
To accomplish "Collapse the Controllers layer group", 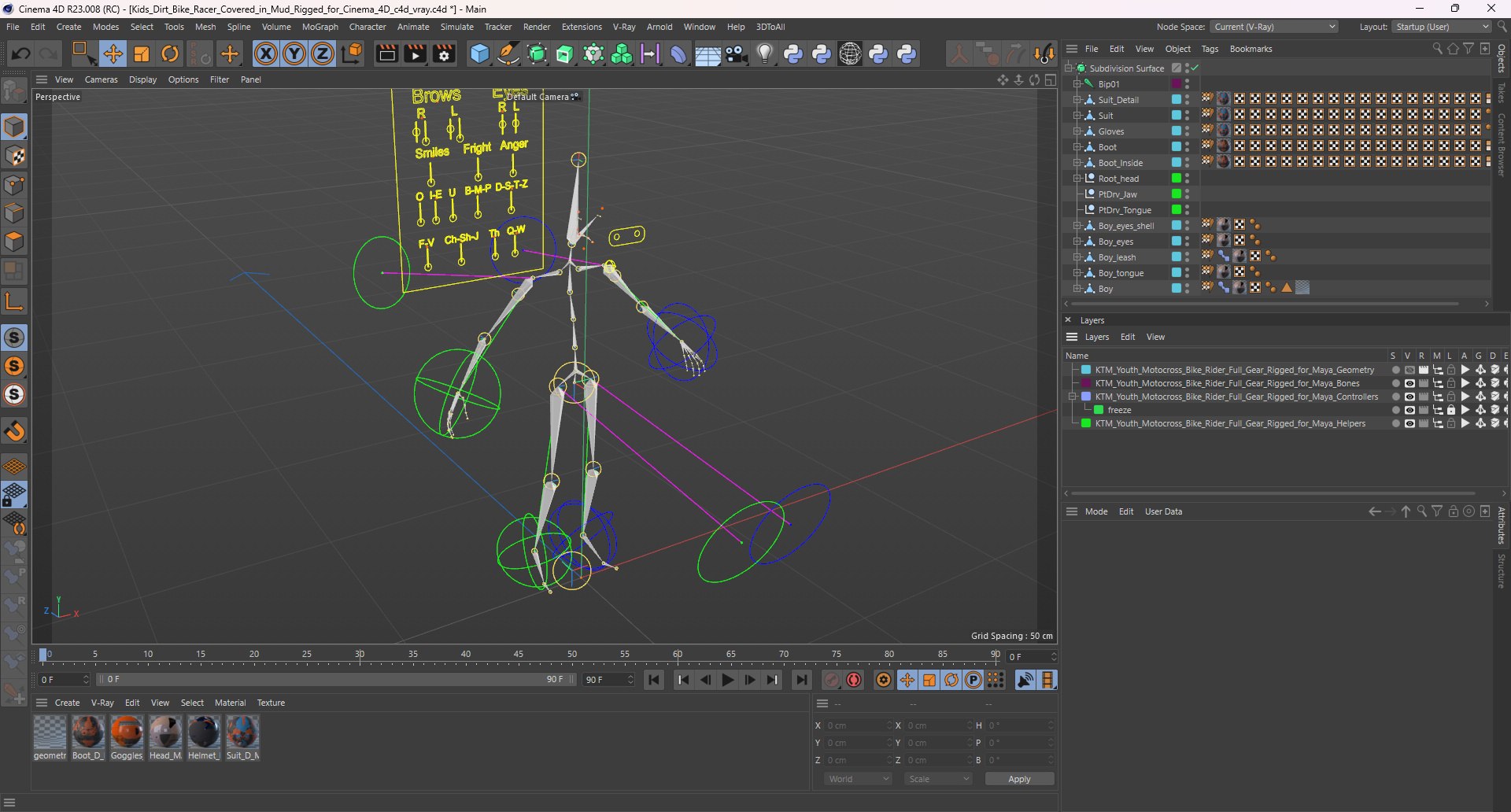I will (1072, 397).
